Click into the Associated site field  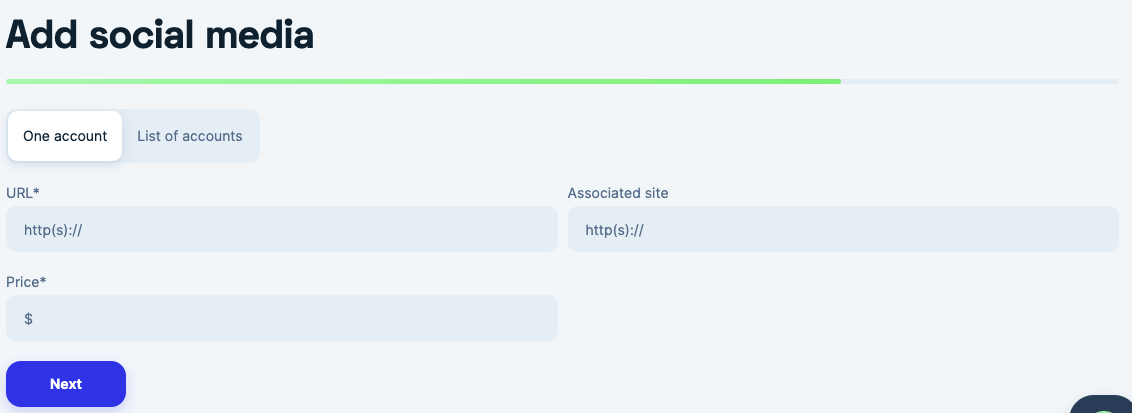coord(843,229)
